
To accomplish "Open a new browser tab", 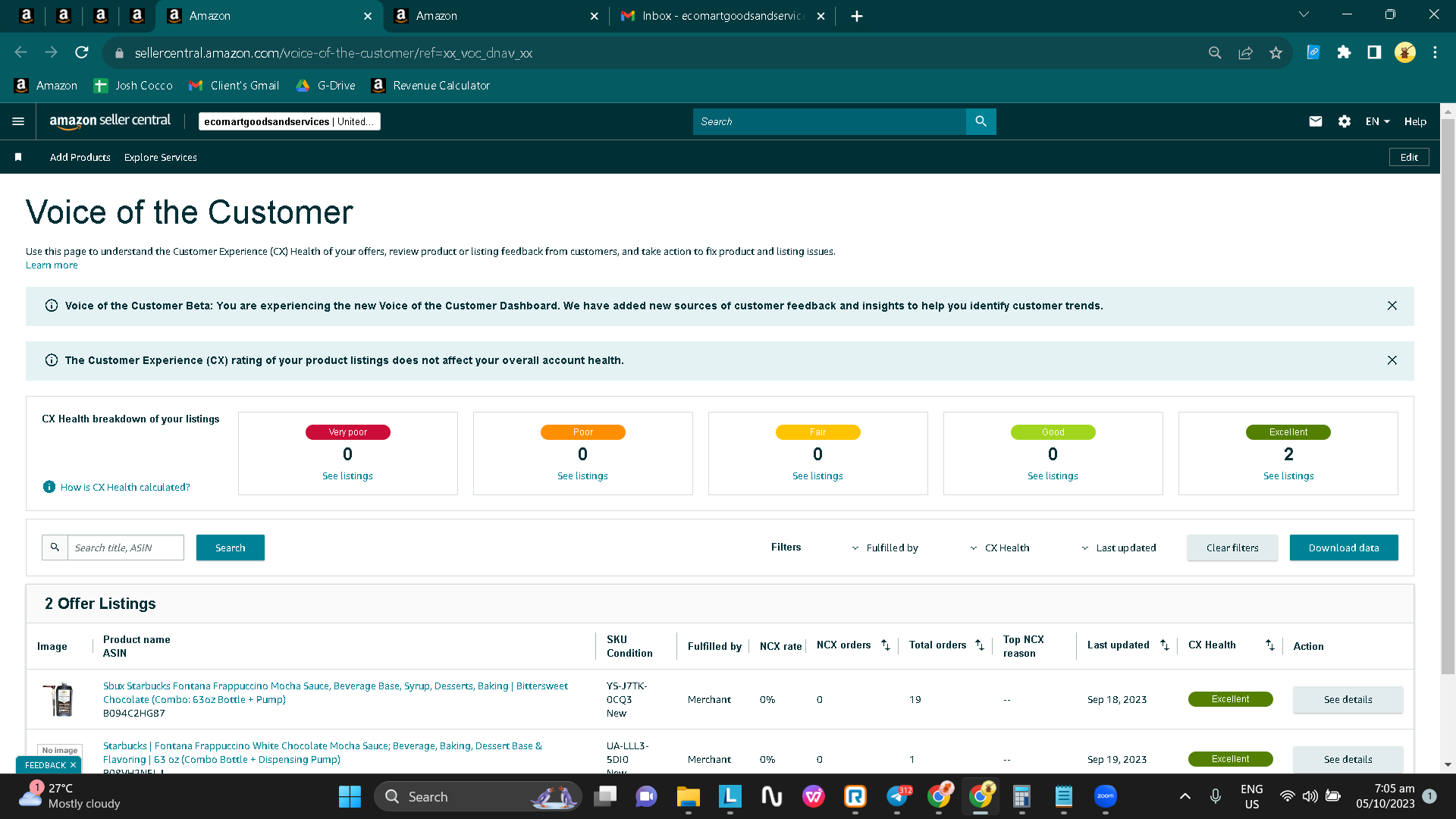I will point(857,16).
